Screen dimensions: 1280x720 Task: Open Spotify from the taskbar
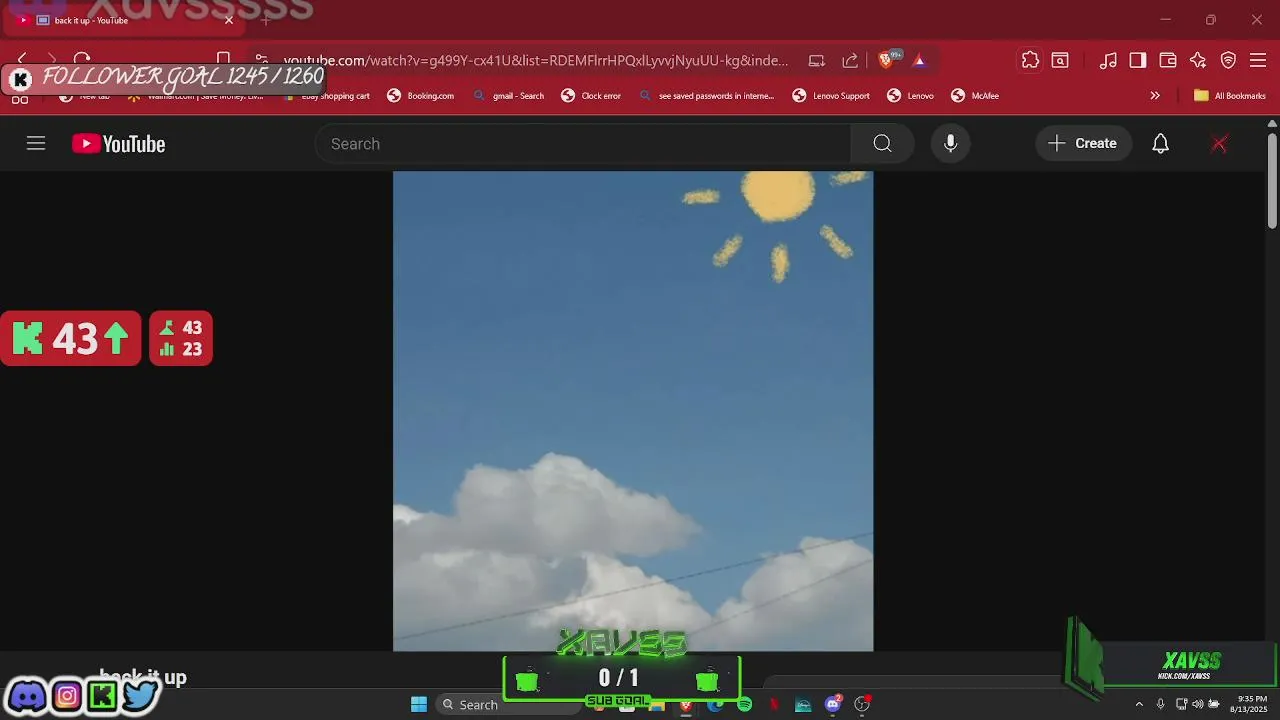click(x=744, y=704)
